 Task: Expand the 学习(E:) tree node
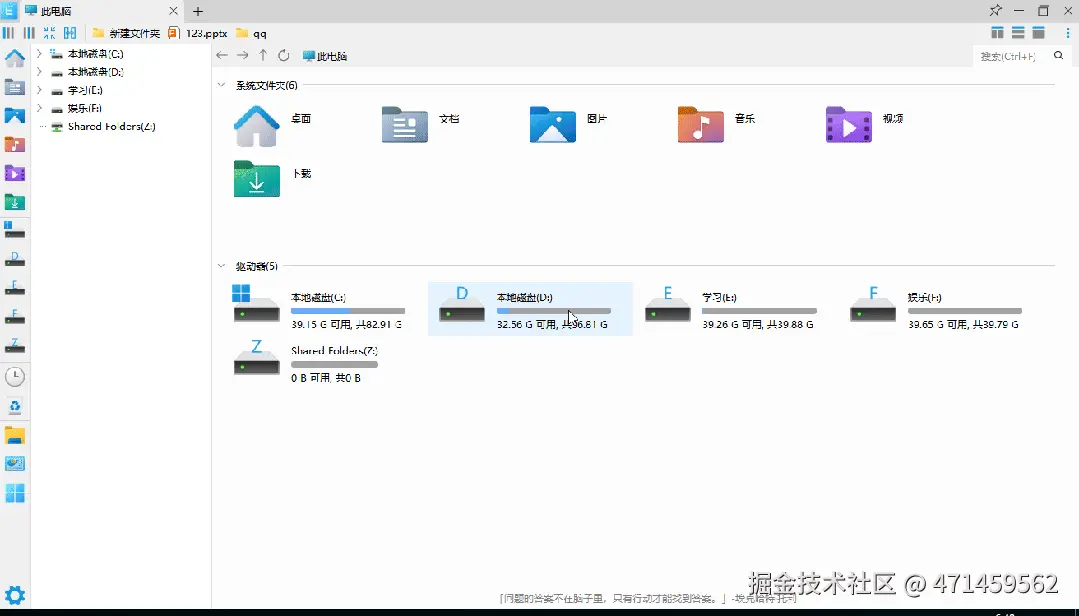[39, 89]
